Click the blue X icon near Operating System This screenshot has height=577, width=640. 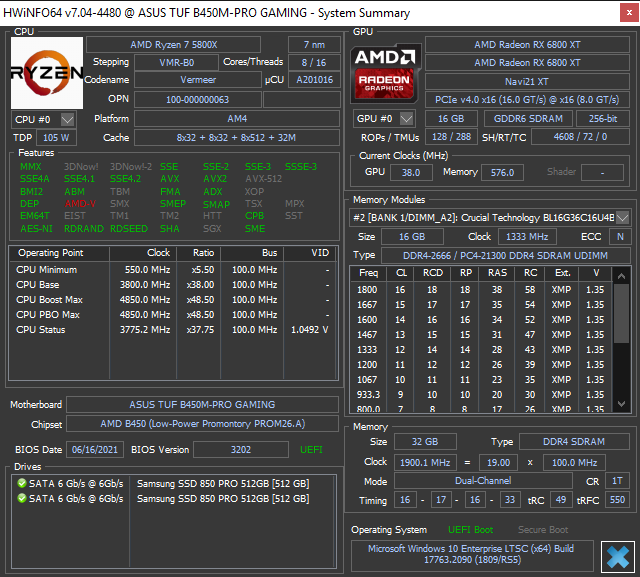(618, 557)
